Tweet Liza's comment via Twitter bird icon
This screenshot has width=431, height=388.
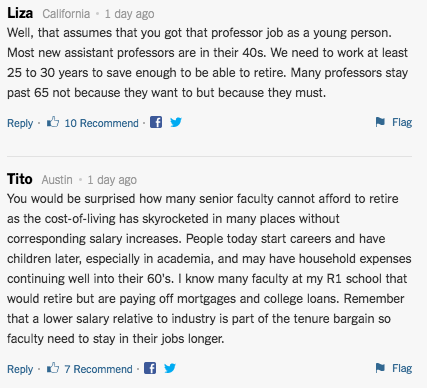click(x=176, y=122)
